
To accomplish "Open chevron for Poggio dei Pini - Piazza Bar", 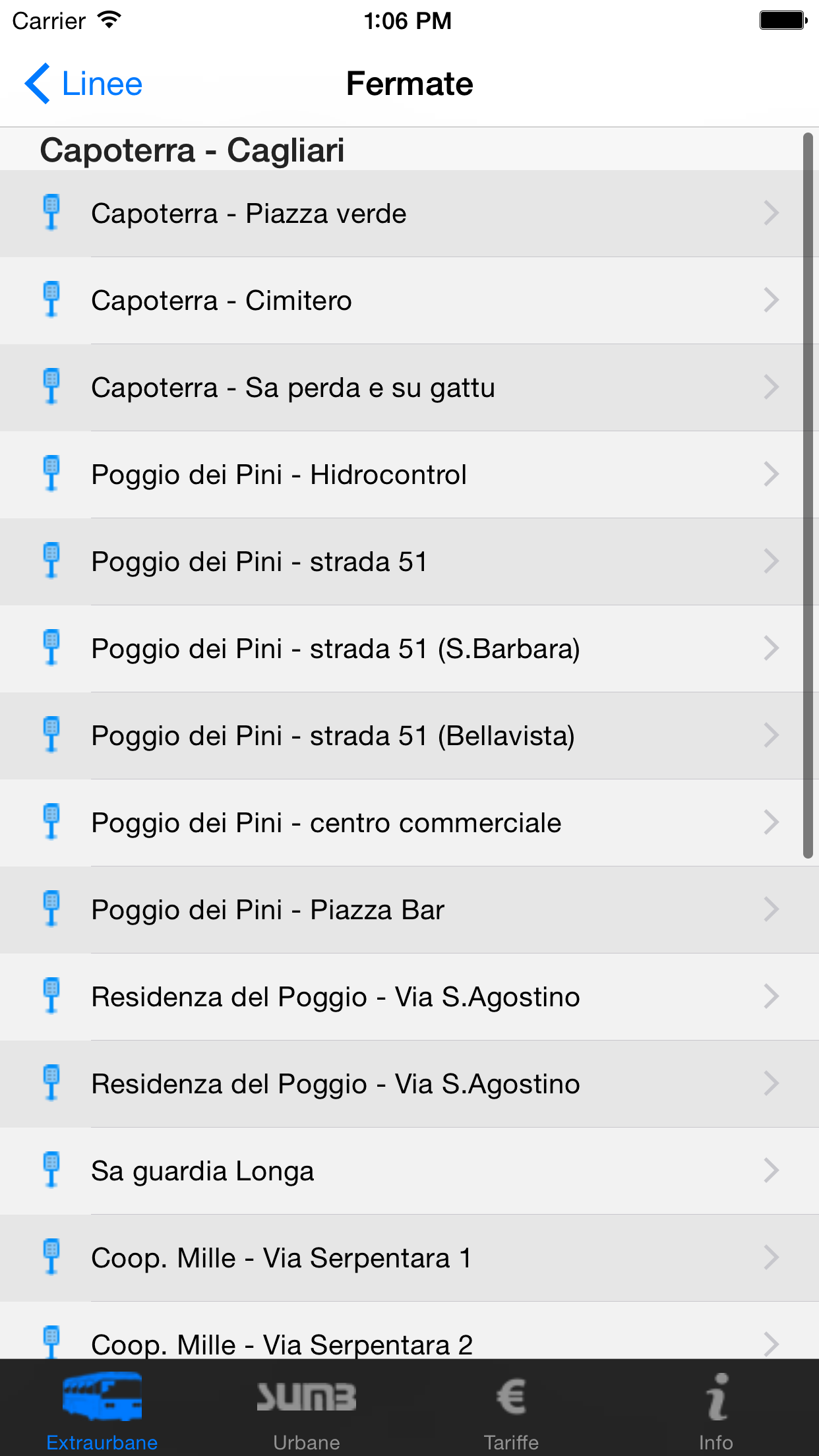I will [772, 909].
